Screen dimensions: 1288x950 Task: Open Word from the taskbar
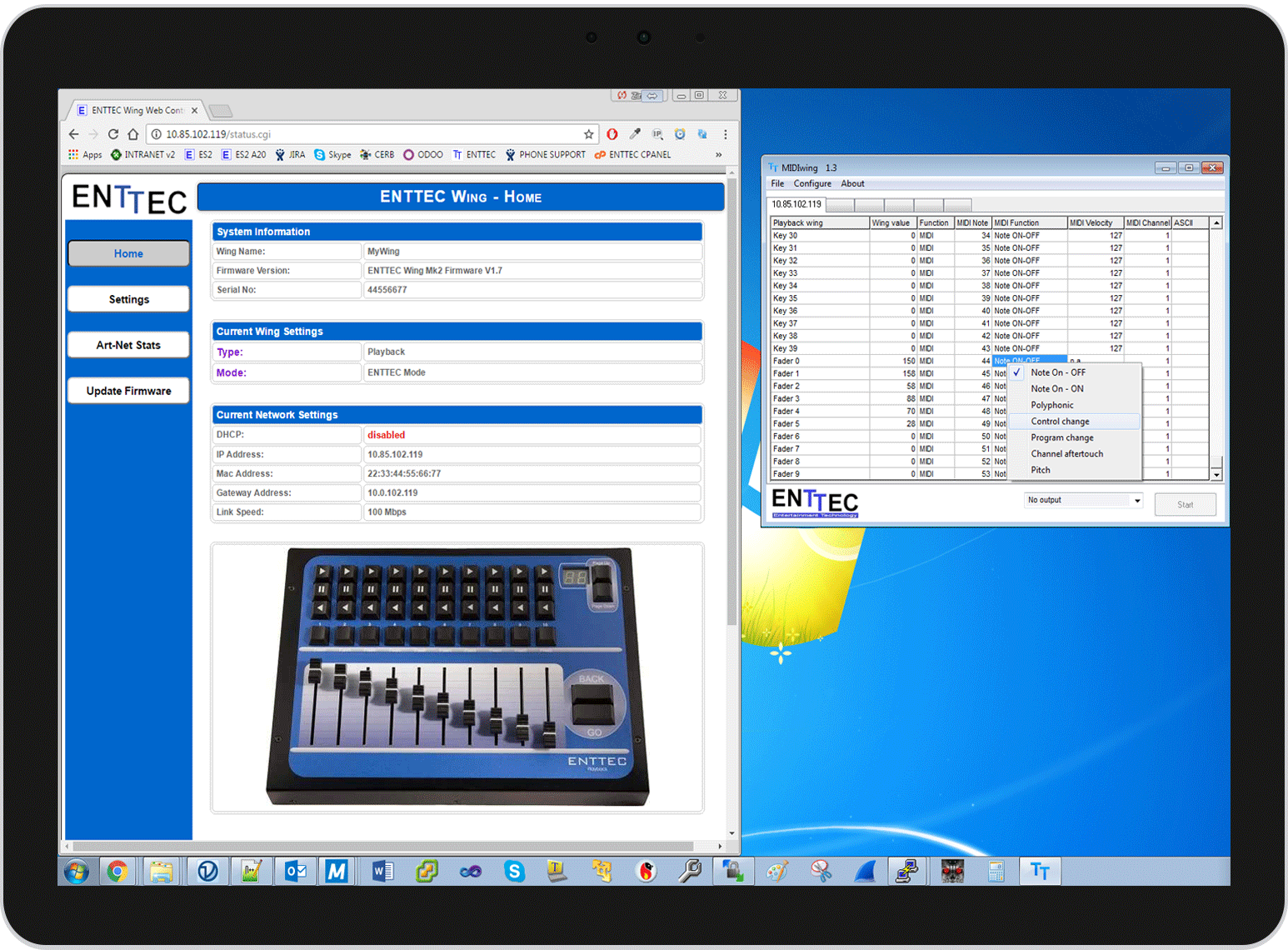pyautogui.click(x=382, y=872)
